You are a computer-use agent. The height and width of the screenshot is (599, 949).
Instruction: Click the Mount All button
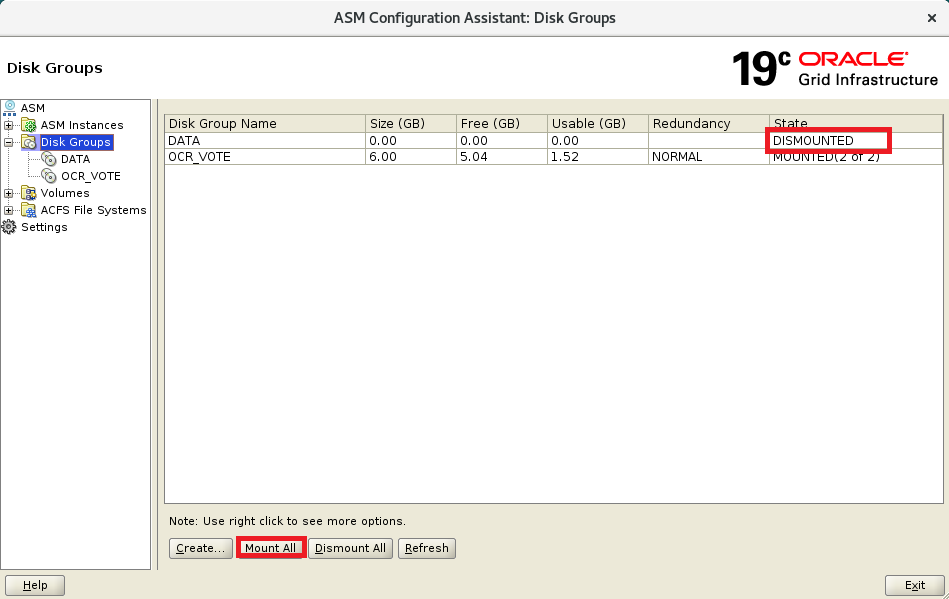[271, 548]
